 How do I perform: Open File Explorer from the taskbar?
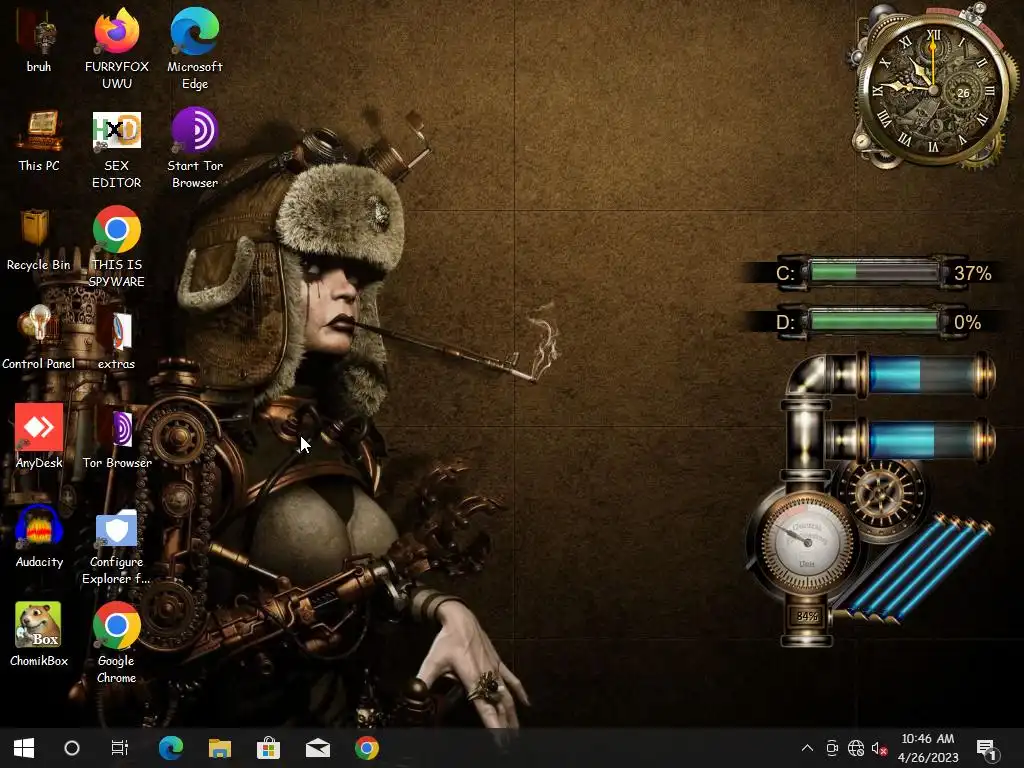pos(220,748)
